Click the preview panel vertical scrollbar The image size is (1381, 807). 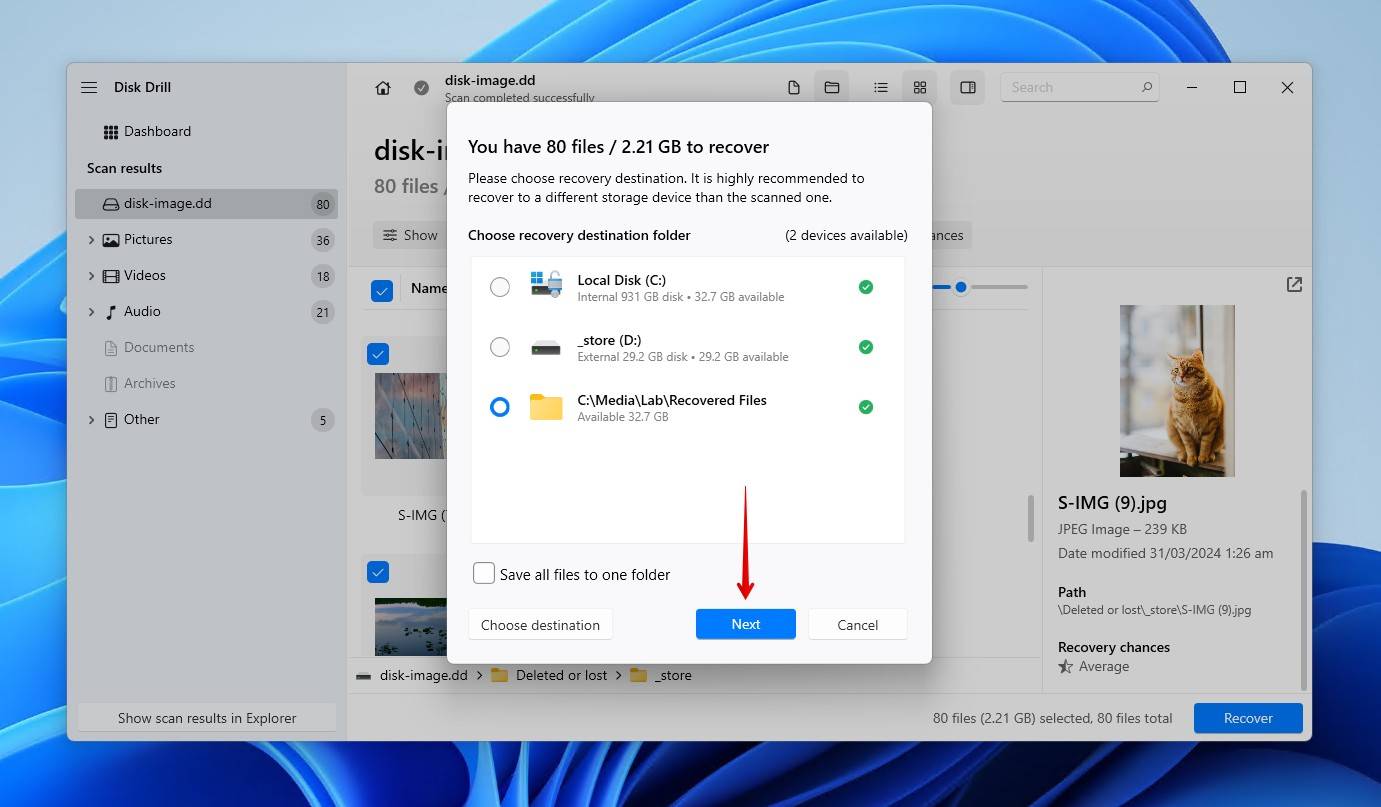tap(1306, 590)
